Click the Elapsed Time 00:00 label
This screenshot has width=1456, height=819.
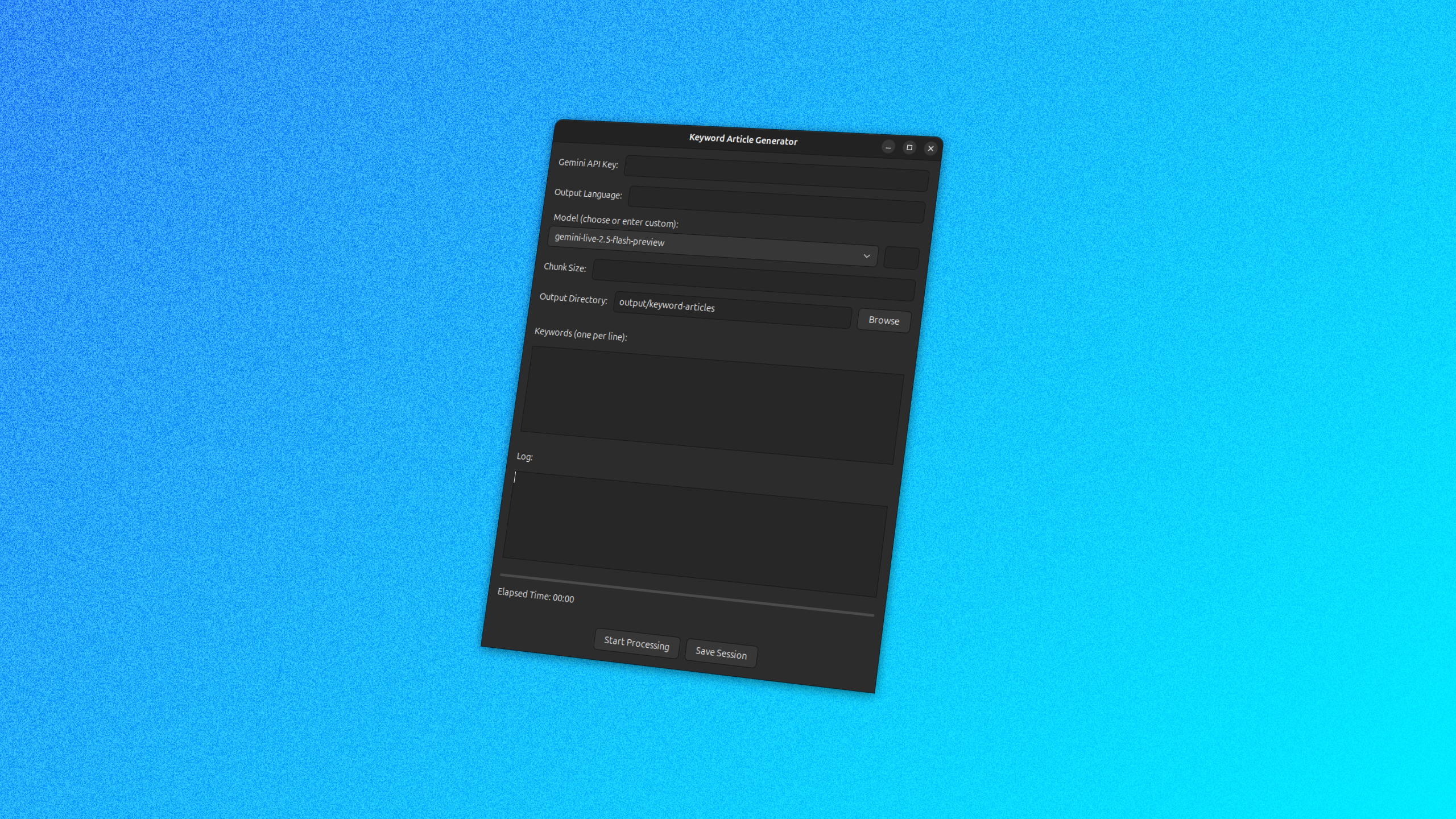pyautogui.click(x=535, y=595)
